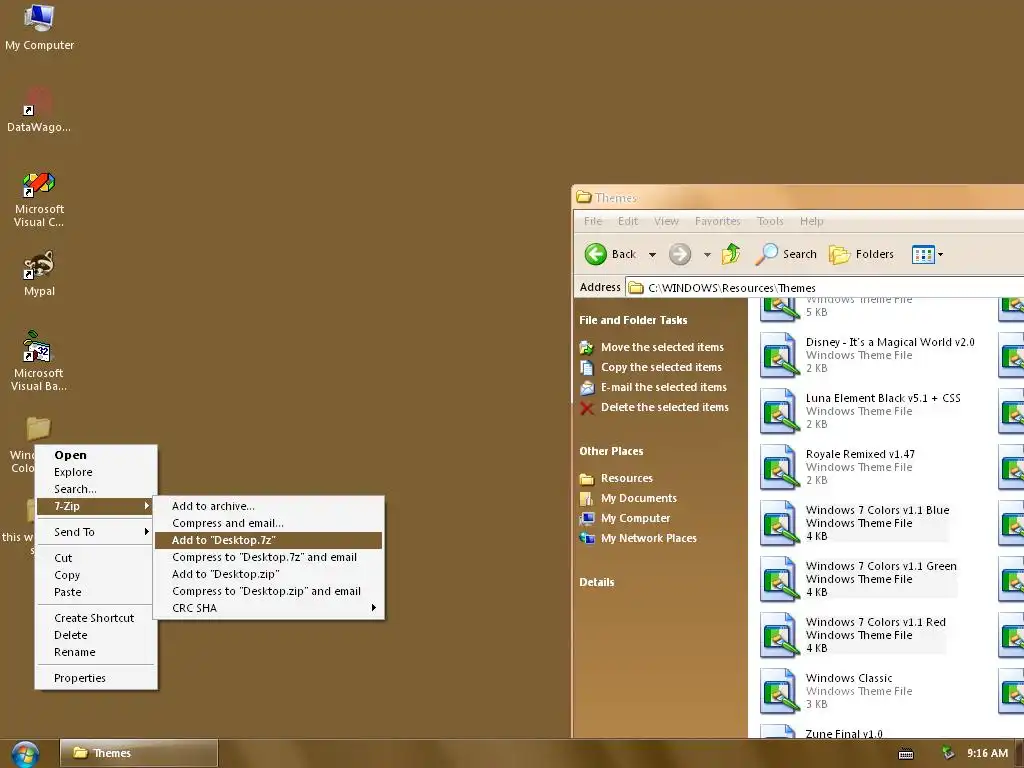Select Luna Element Black v5.1 + CSS file
This screenshot has width=1024, height=768.
(x=861, y=411)
